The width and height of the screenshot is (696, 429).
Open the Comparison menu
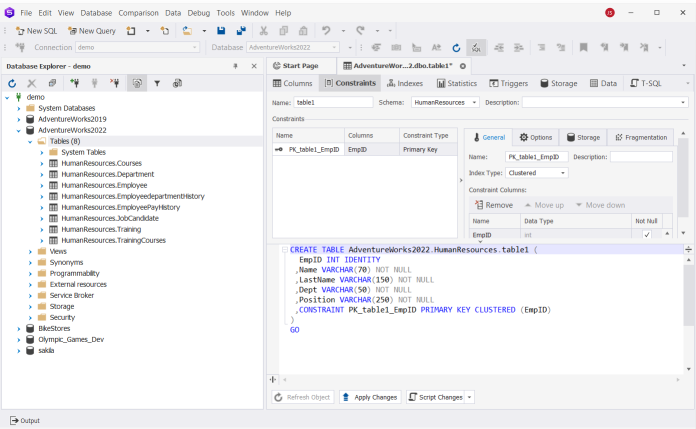click(138, 13)
